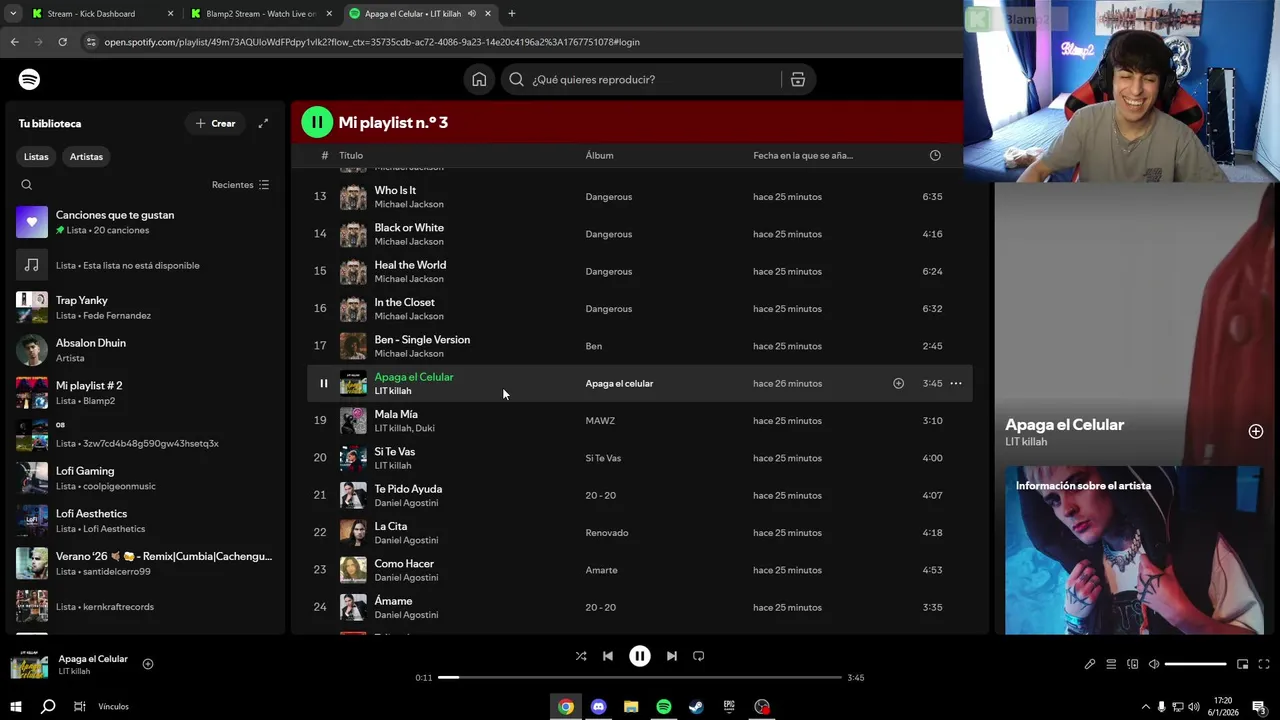Image resolution: width=1280 pixels, height=720 pixels.
Task: Click La Cita album thumbnail
Action: point(353,532)
